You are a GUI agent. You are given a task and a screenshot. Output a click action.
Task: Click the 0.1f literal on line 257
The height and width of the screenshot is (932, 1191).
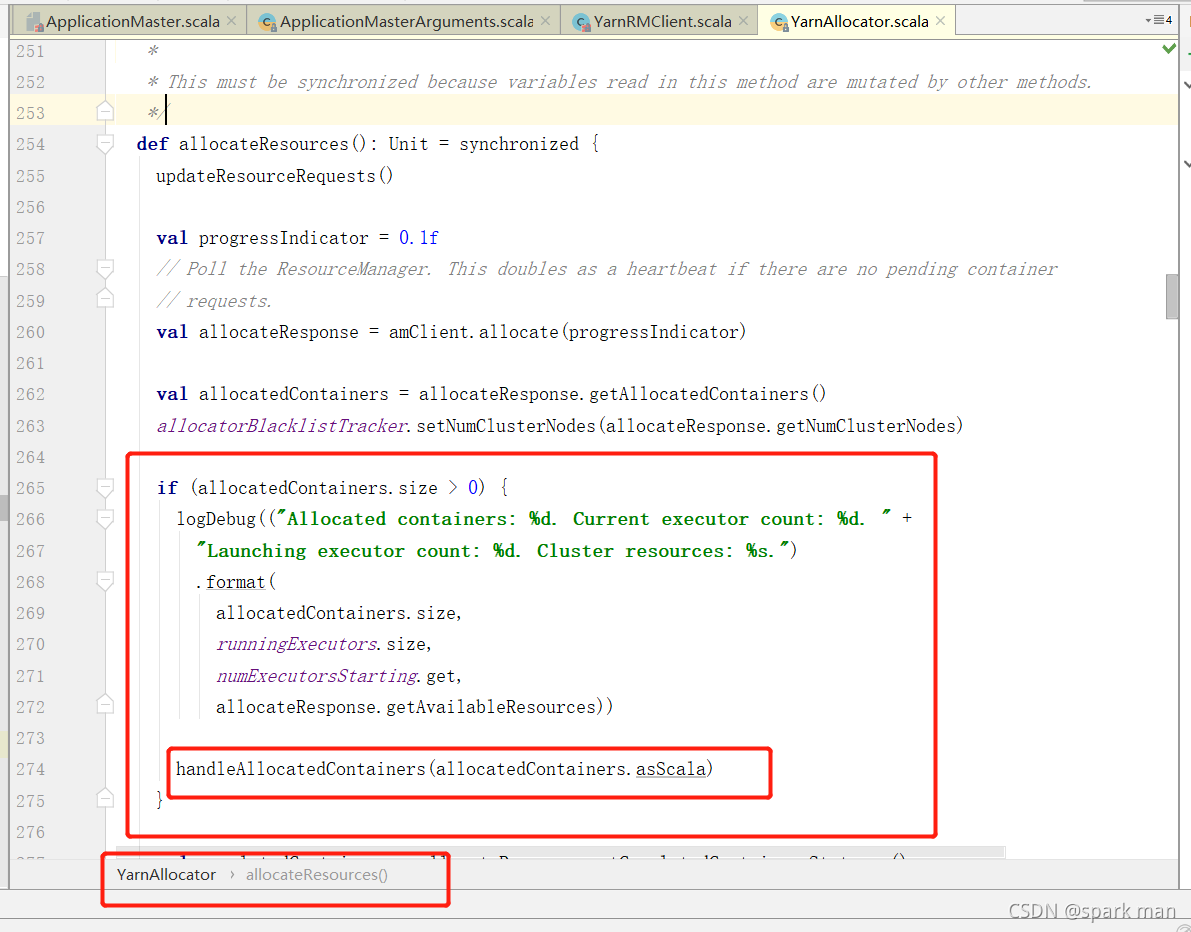tap(419, 239)
